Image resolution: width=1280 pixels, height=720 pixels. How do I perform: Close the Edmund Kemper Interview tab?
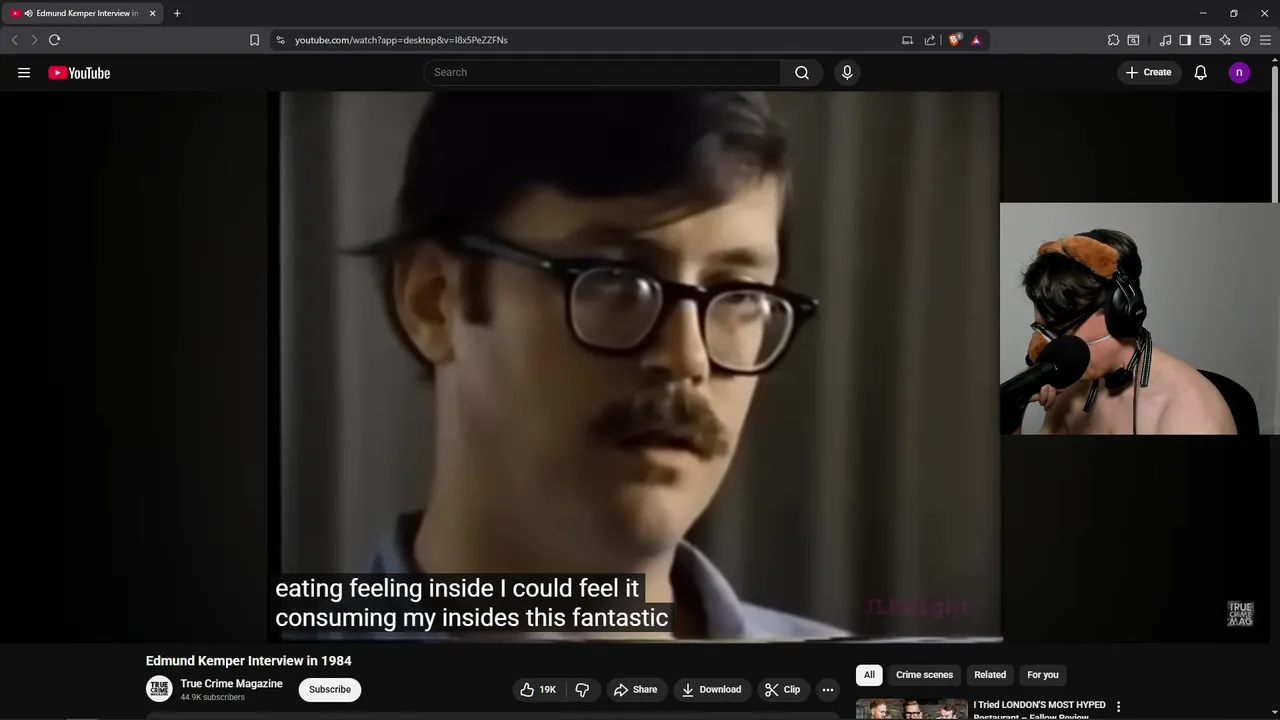(x=152, y=13)
